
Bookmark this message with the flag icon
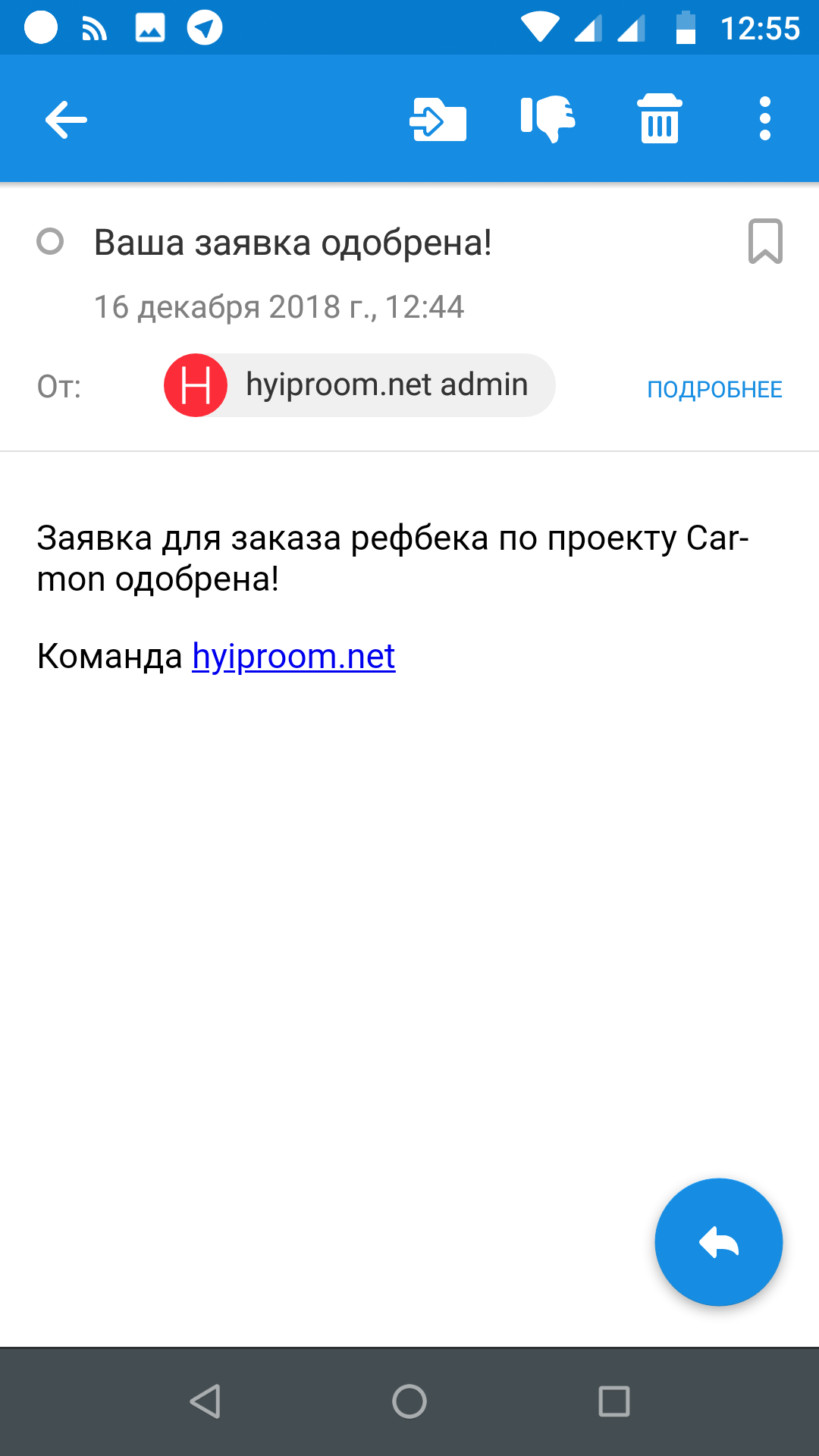765,241
